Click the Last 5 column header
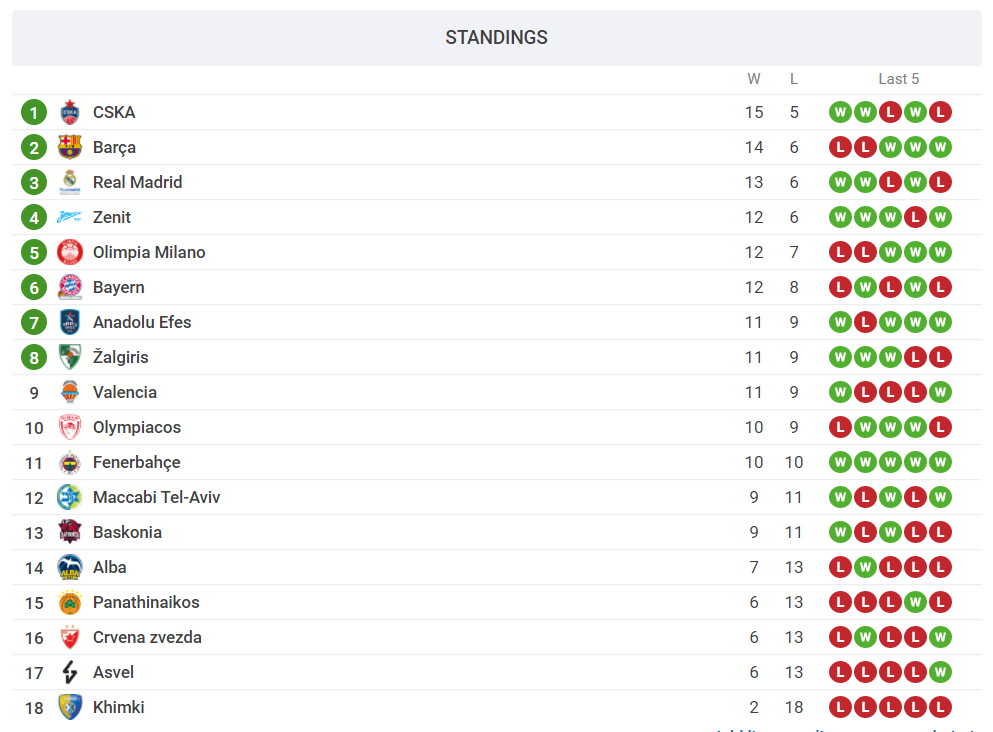The width and height of the screenshot is (993, 732). 898,79
